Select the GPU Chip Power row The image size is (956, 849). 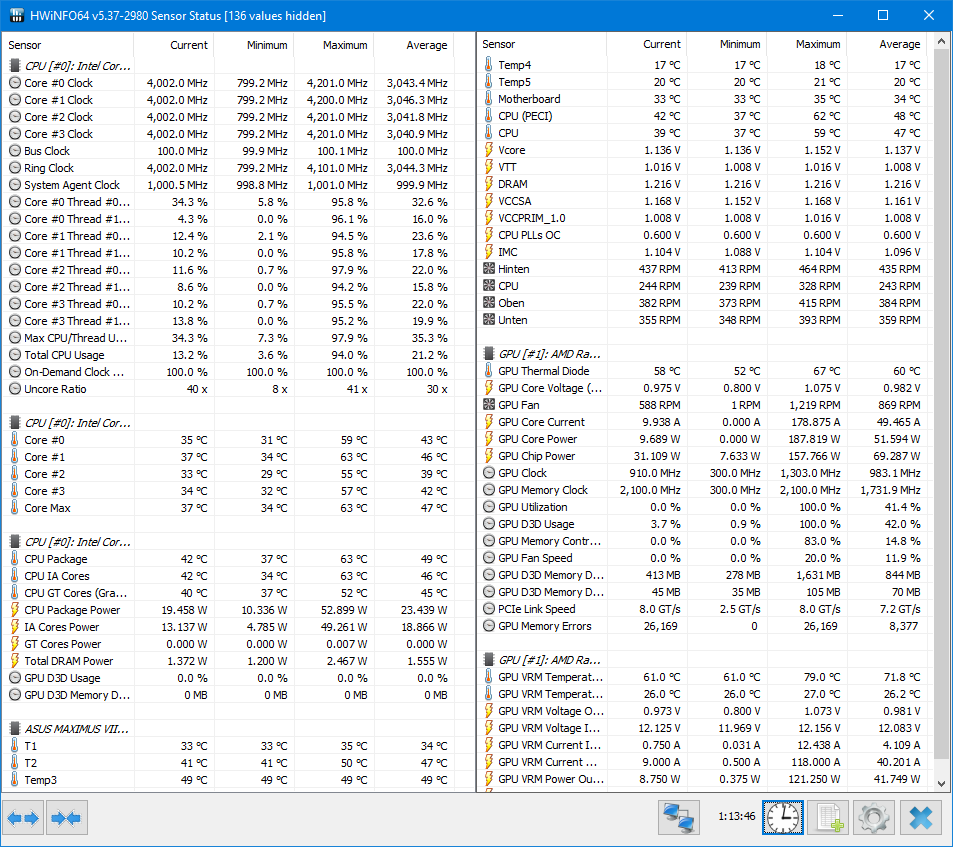coord(702,456)
